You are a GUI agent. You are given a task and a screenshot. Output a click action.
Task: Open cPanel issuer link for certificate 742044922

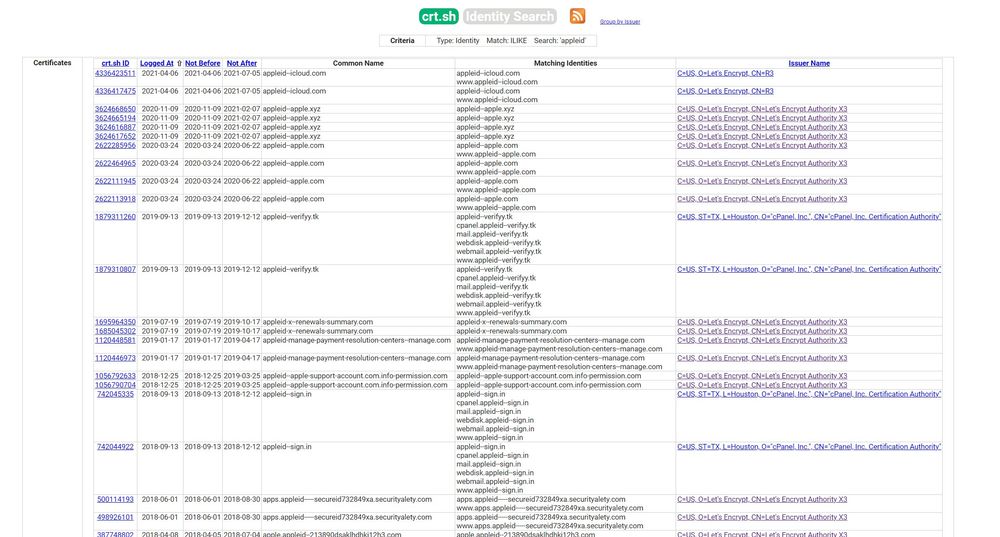809,446
